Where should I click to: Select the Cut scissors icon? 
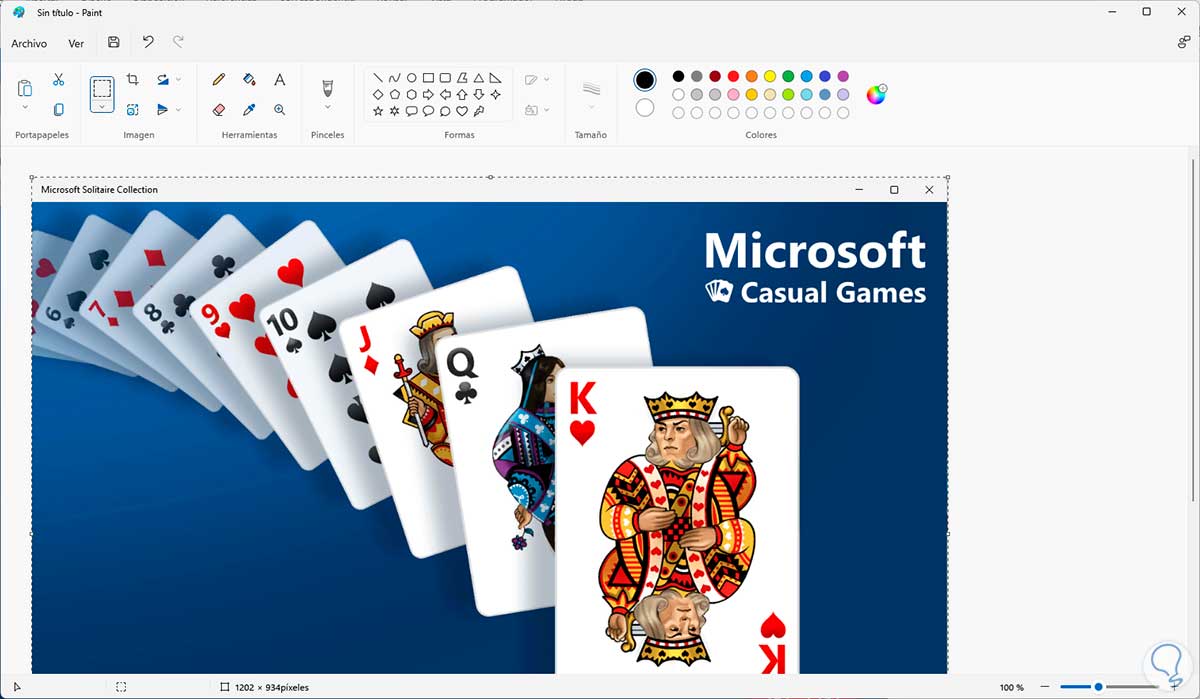pos(58,79)
